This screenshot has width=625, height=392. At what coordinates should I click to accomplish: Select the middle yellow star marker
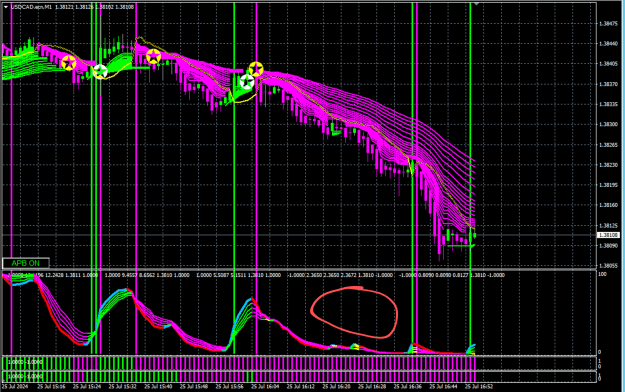153,57
